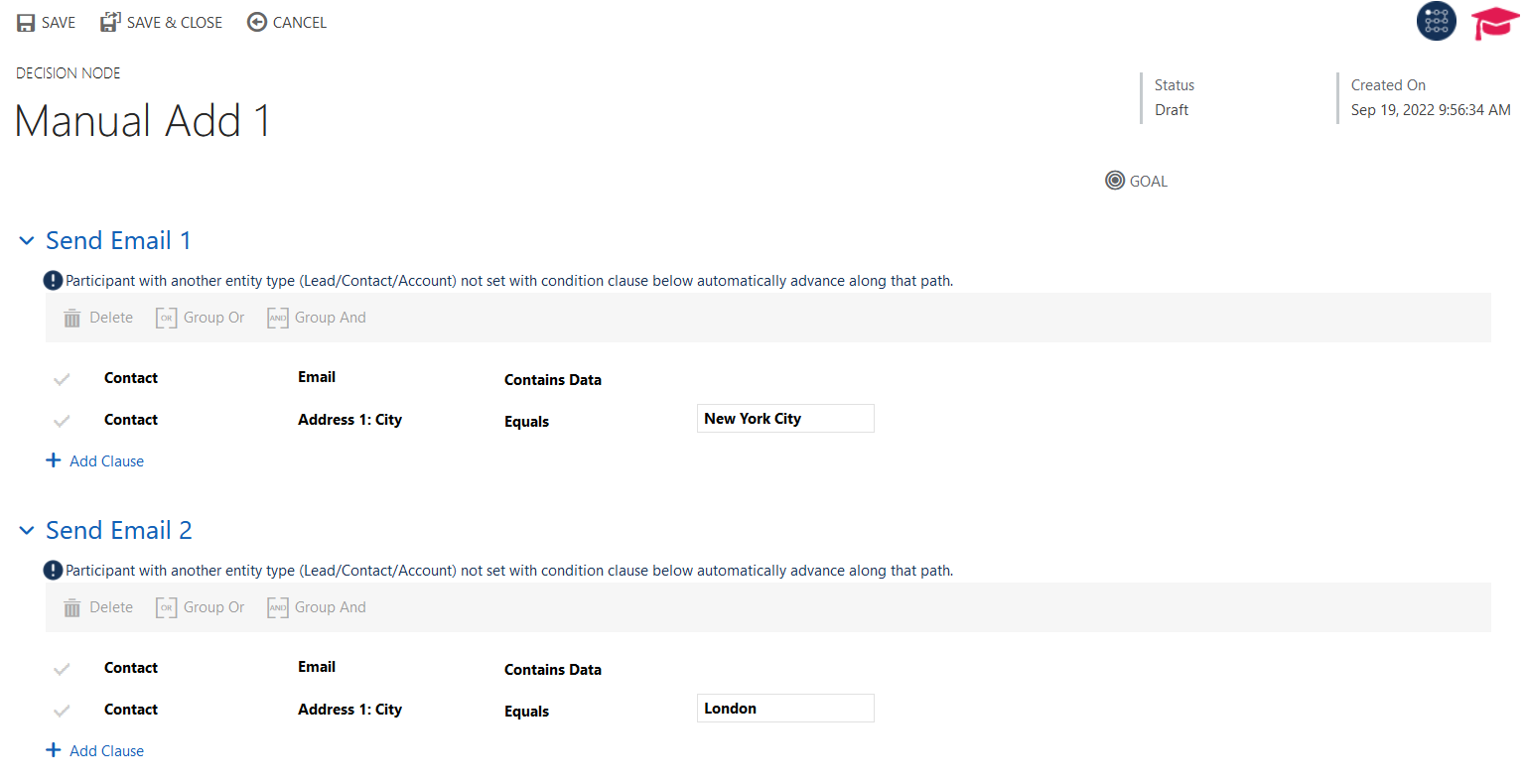Image resolution: width=1526 pixels, height=784 pixels.
Task: Click info icon under Send Email 1
Action: pos(54,281)
